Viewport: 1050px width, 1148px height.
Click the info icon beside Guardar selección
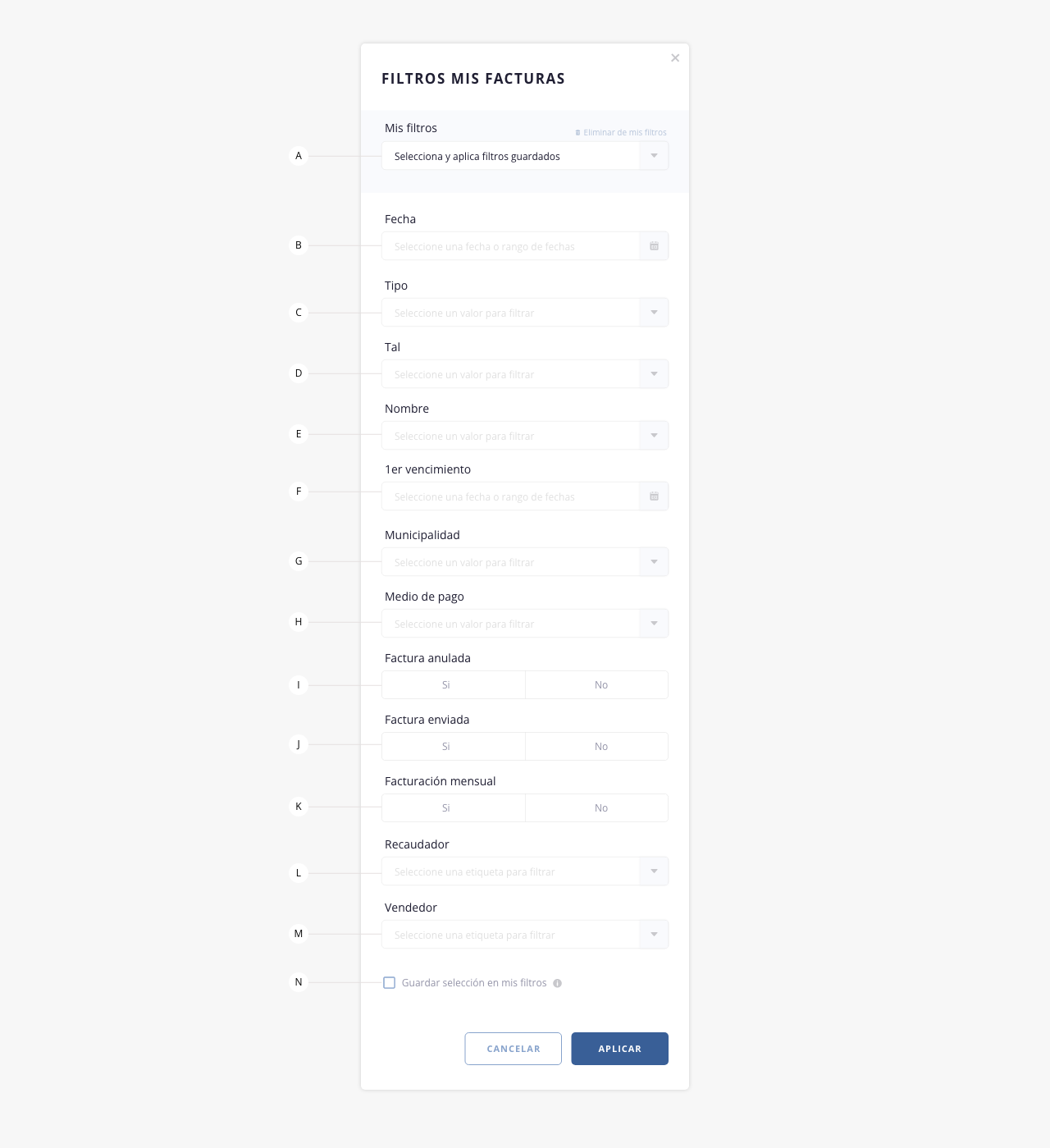[558, 983]
